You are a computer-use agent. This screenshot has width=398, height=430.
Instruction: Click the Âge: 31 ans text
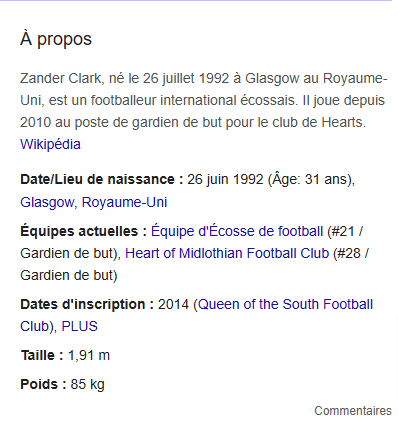tap(310, 179)
